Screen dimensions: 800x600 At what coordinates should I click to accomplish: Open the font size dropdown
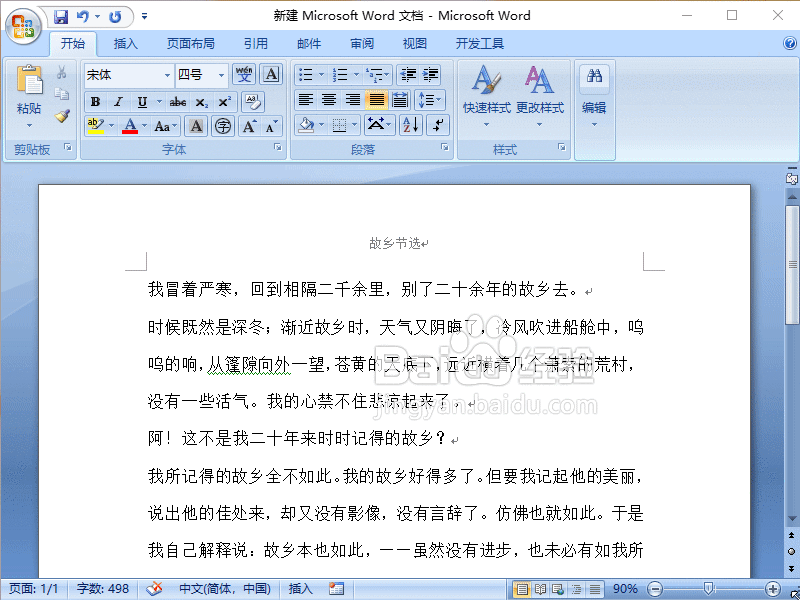[x=220, y=75]
